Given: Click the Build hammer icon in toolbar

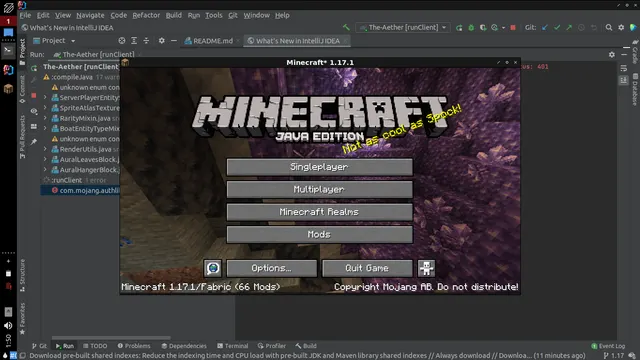Looking at the screenshot, I should pyautogui.click(x=346, y=27).
